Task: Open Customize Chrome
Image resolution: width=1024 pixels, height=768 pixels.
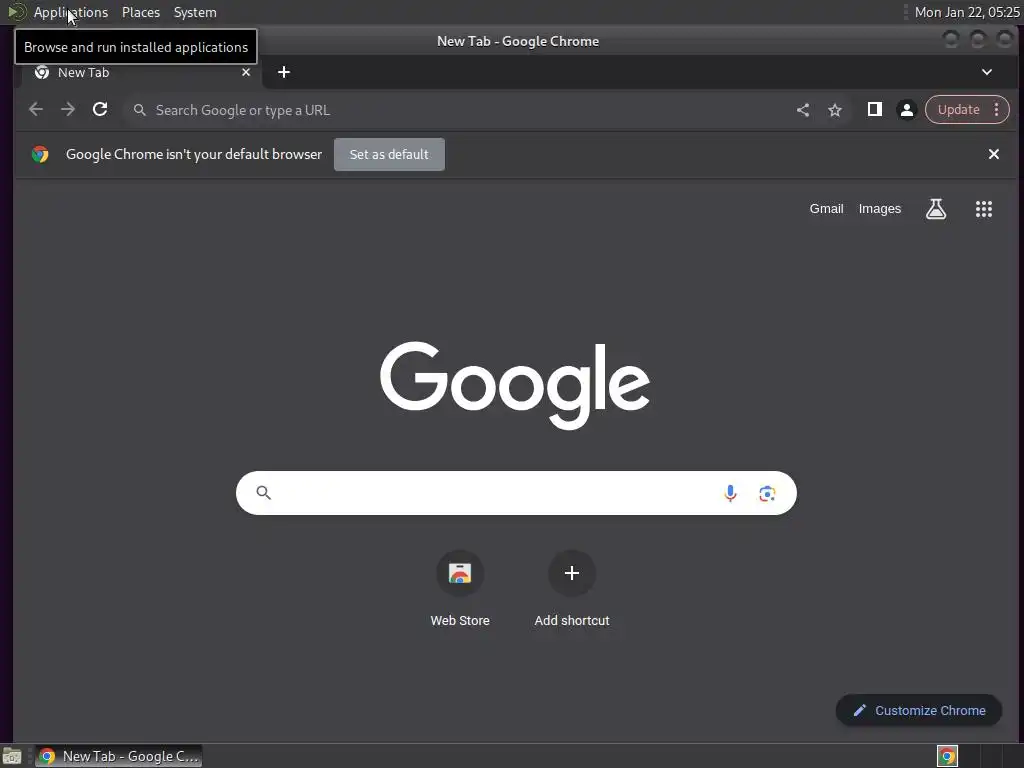Action: click(919, 711)
